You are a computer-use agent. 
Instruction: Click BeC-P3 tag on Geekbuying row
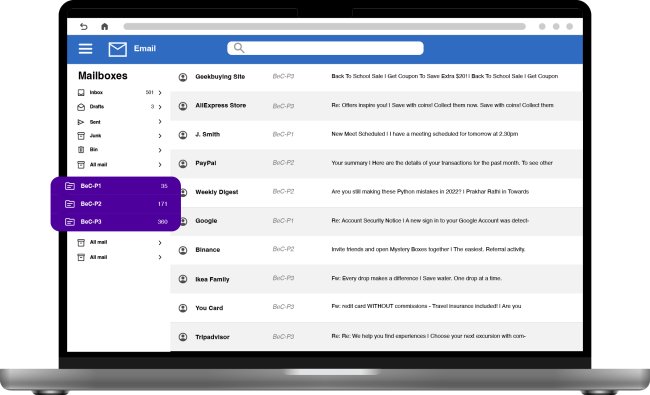(283, 76)
